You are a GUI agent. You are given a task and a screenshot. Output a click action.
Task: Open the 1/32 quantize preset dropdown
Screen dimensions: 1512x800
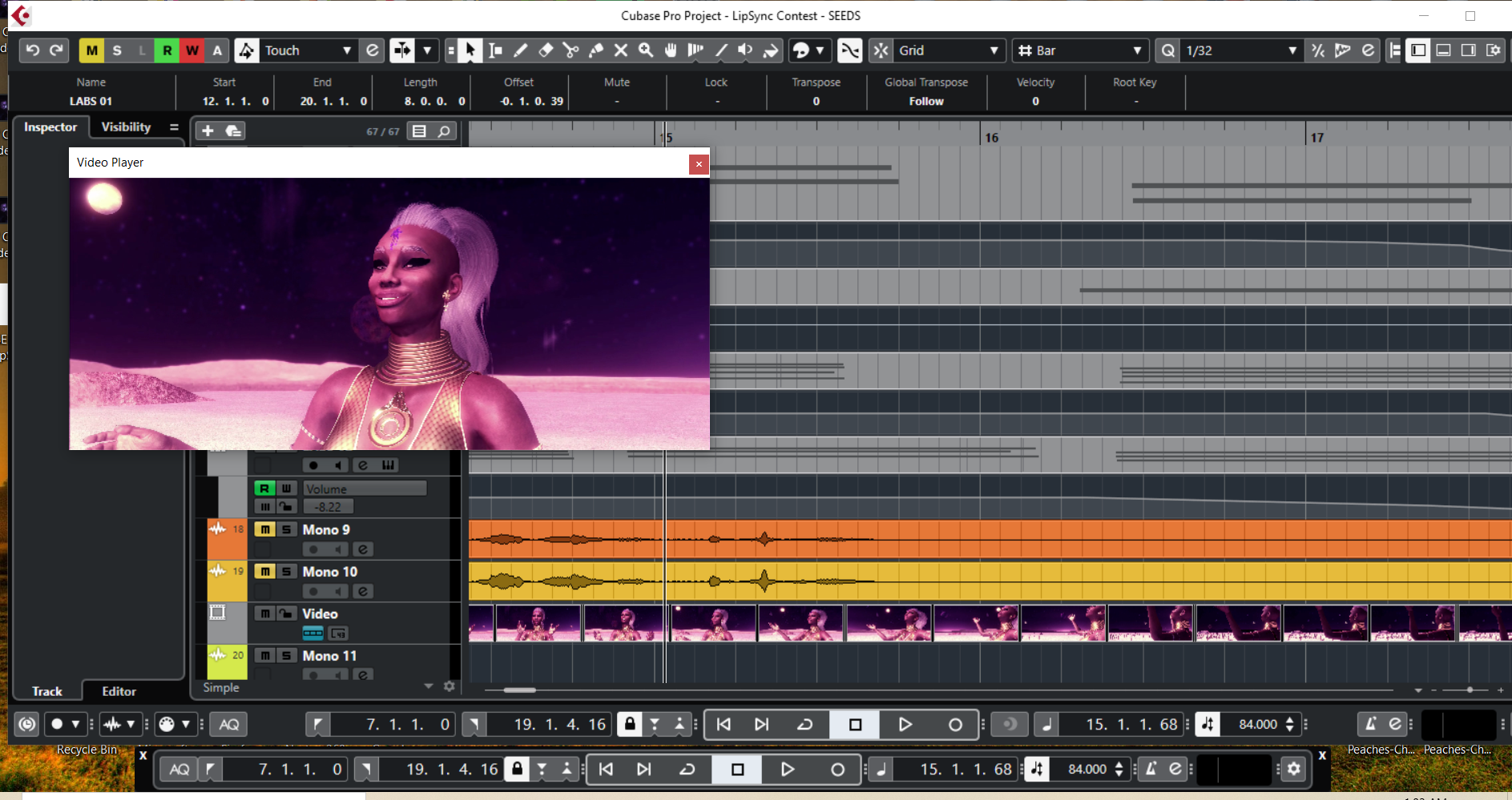1240,50
